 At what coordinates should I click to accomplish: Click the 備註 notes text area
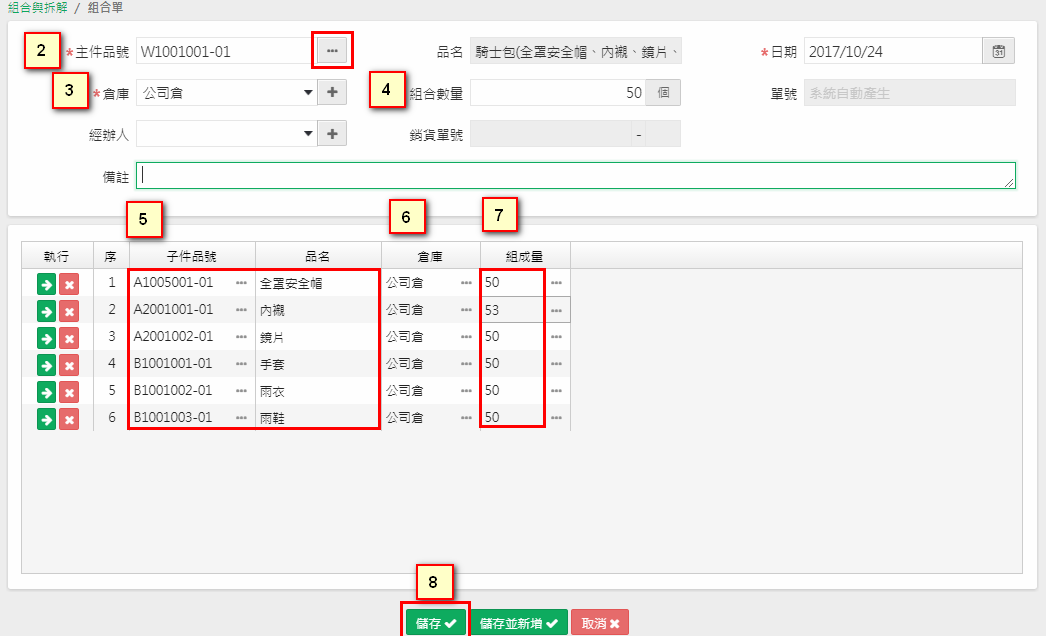tap(576, 176)
